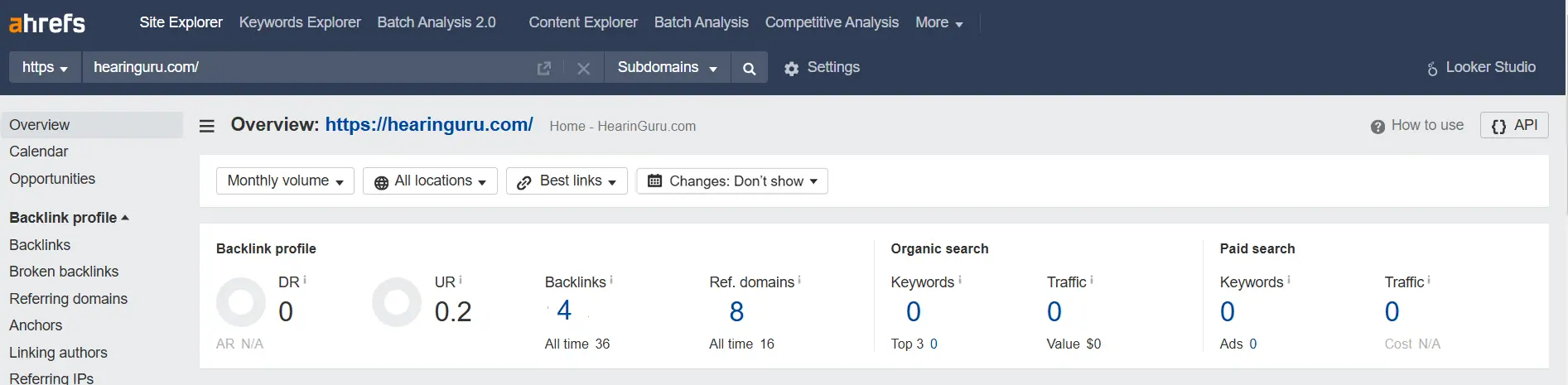Open the https protocol dropdown
Image resolution: width=1568 pixels, height=385 pixels.
pyautogui.click(x=46, y=67)
